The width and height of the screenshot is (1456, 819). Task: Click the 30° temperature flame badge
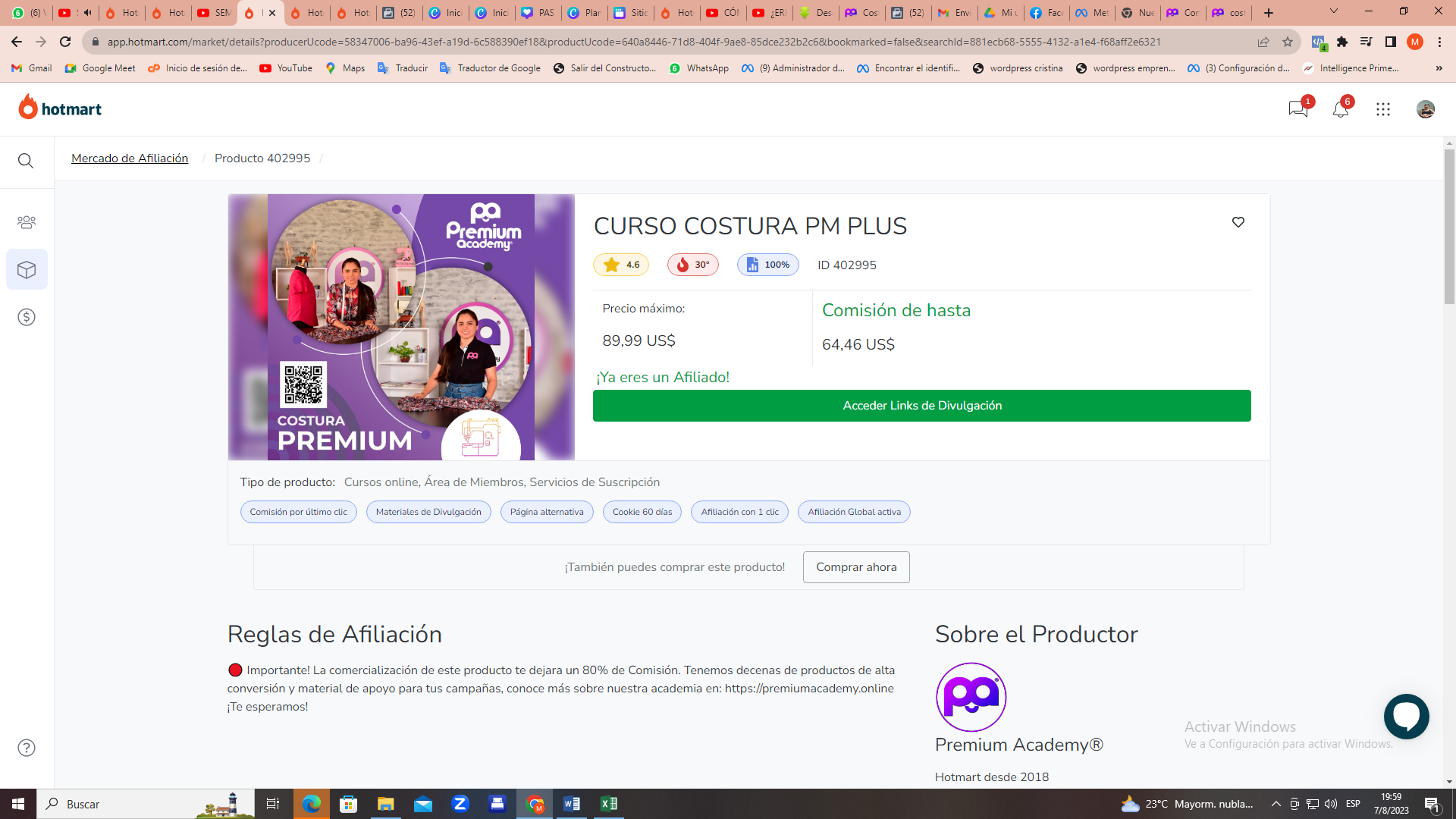pyautogui.click(x=693, y=265)
